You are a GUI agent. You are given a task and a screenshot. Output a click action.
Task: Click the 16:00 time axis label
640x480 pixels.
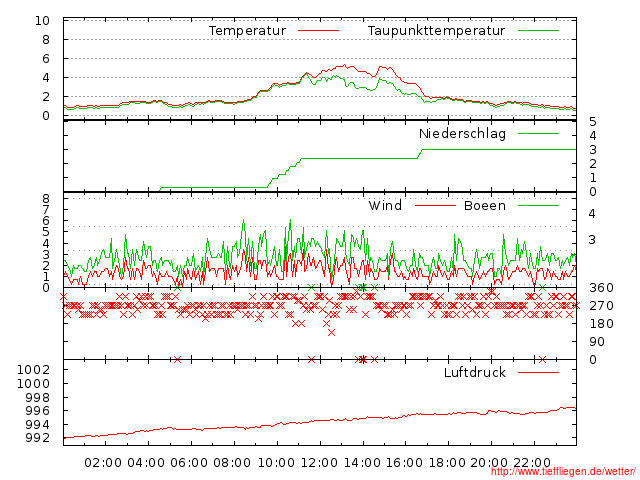coord(404,463)
